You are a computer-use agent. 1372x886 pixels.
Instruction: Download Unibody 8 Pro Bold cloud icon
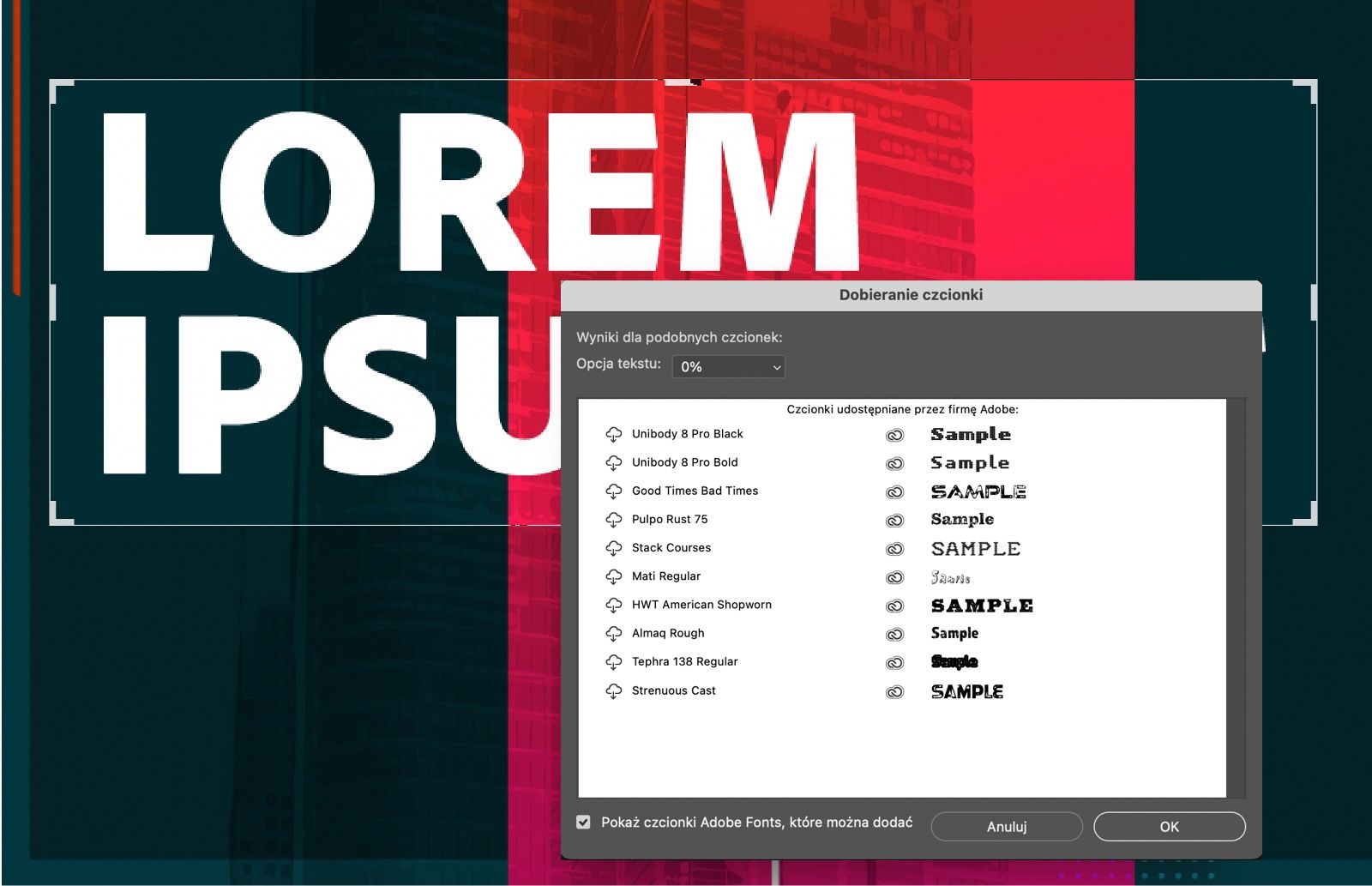click(614, 463)
